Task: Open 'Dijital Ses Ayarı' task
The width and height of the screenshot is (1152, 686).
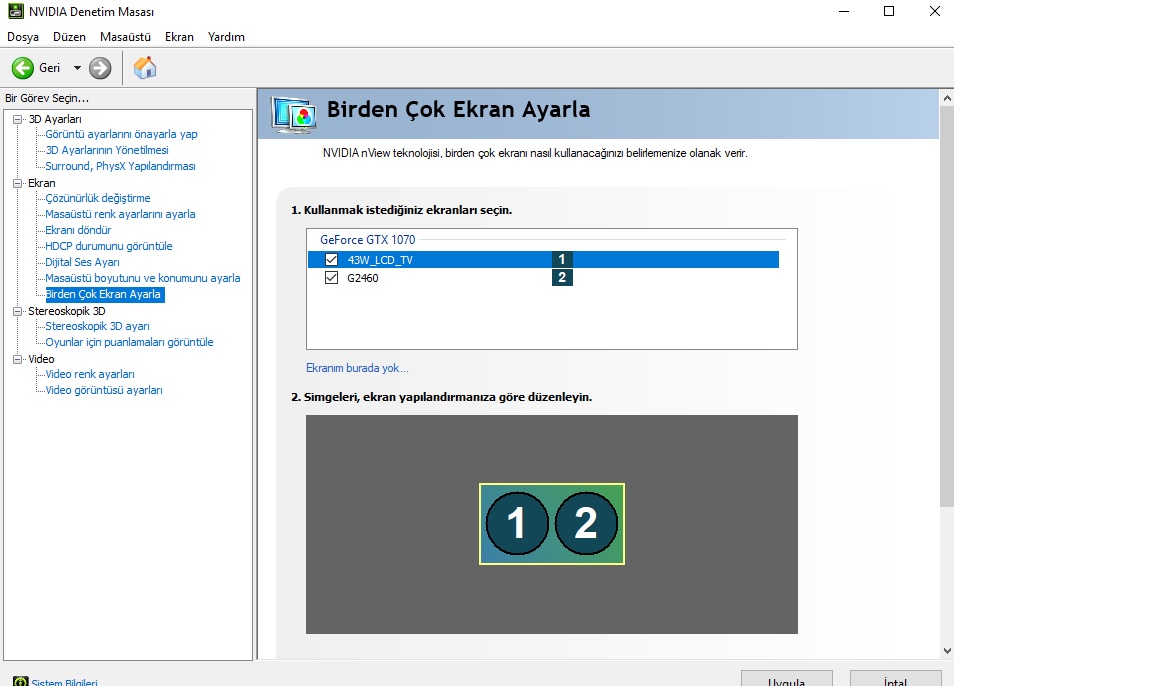Action: [82, 262]
